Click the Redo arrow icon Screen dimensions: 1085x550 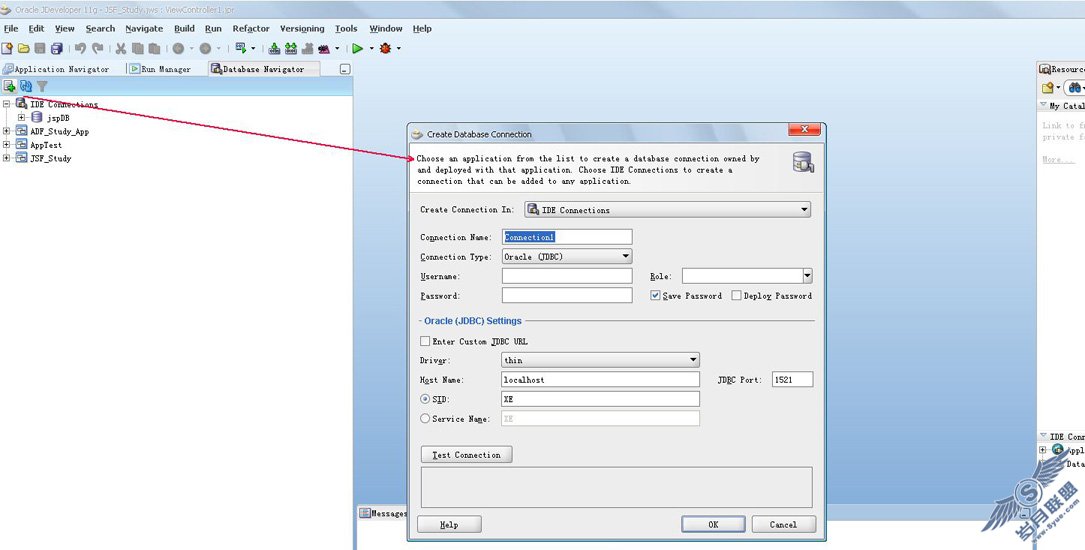pyautogui.click(x=98, y=48)
